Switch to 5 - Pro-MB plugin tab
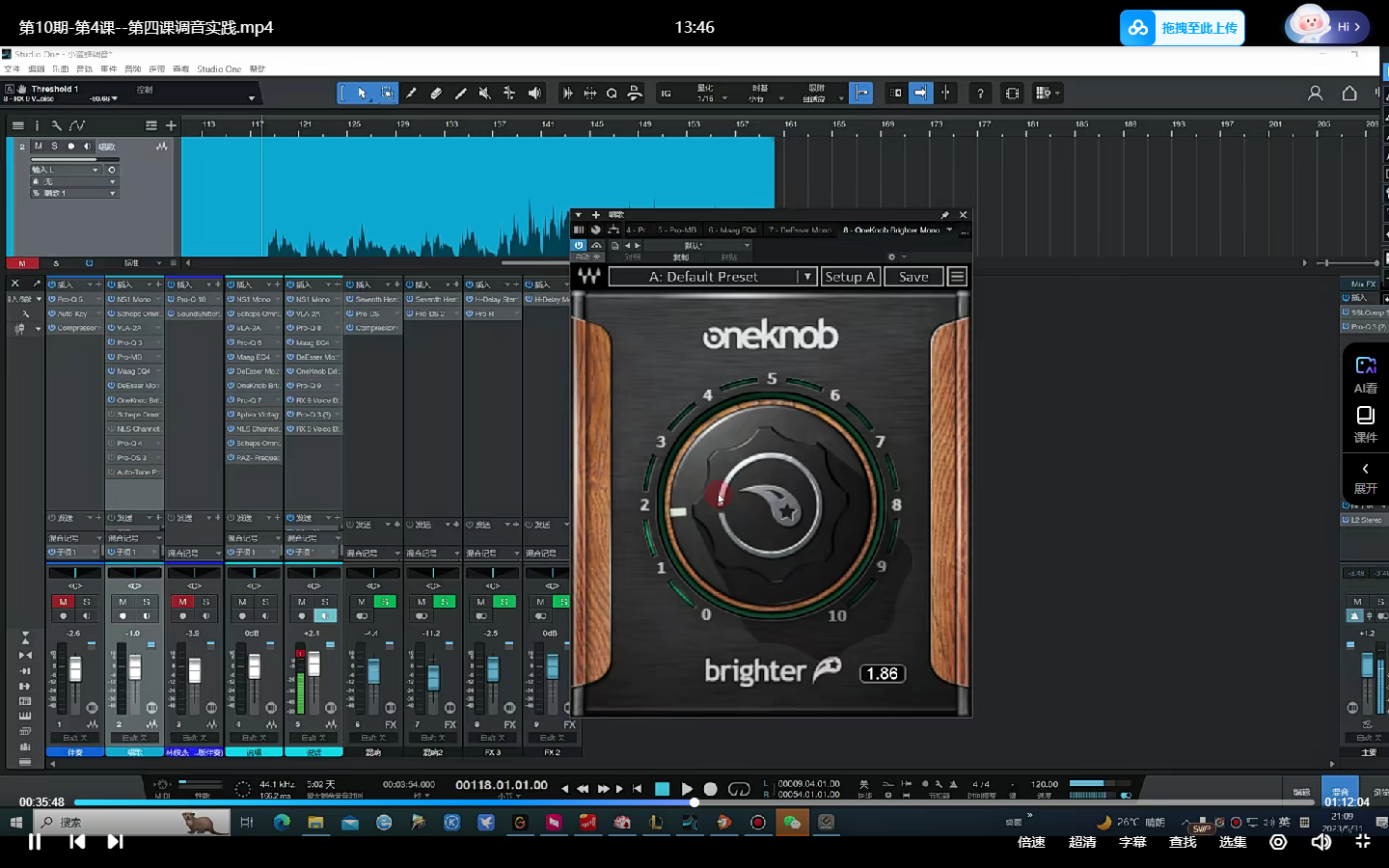This screenshot has height=868, width=1389. (677, 231)
